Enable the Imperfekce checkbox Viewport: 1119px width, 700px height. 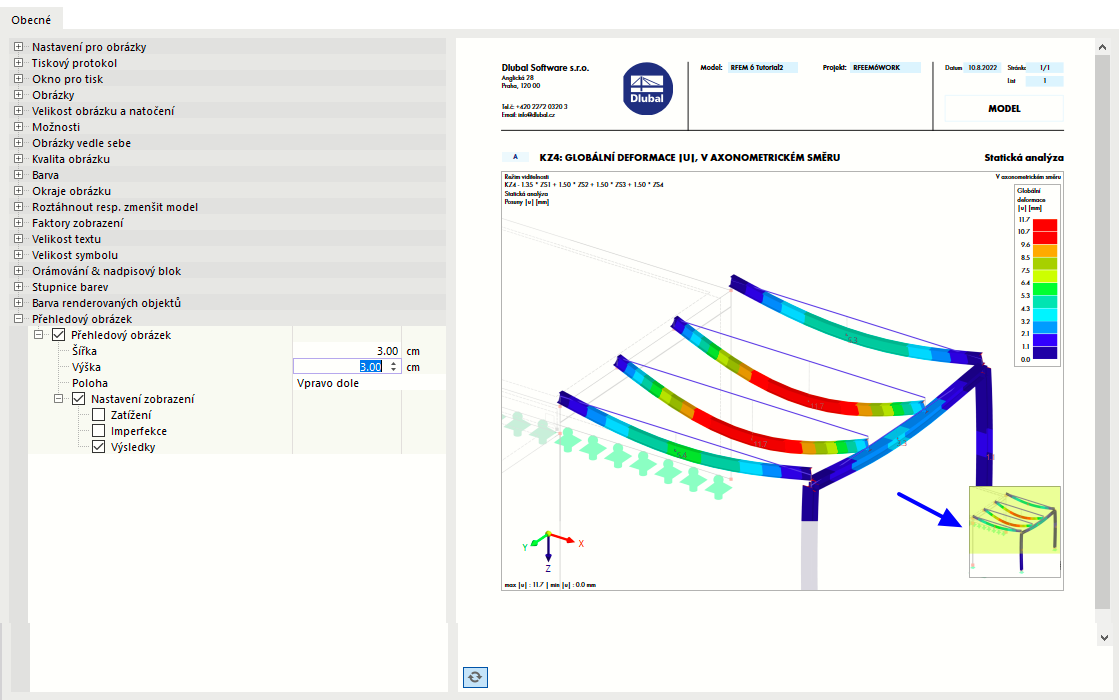click(98, 431)
